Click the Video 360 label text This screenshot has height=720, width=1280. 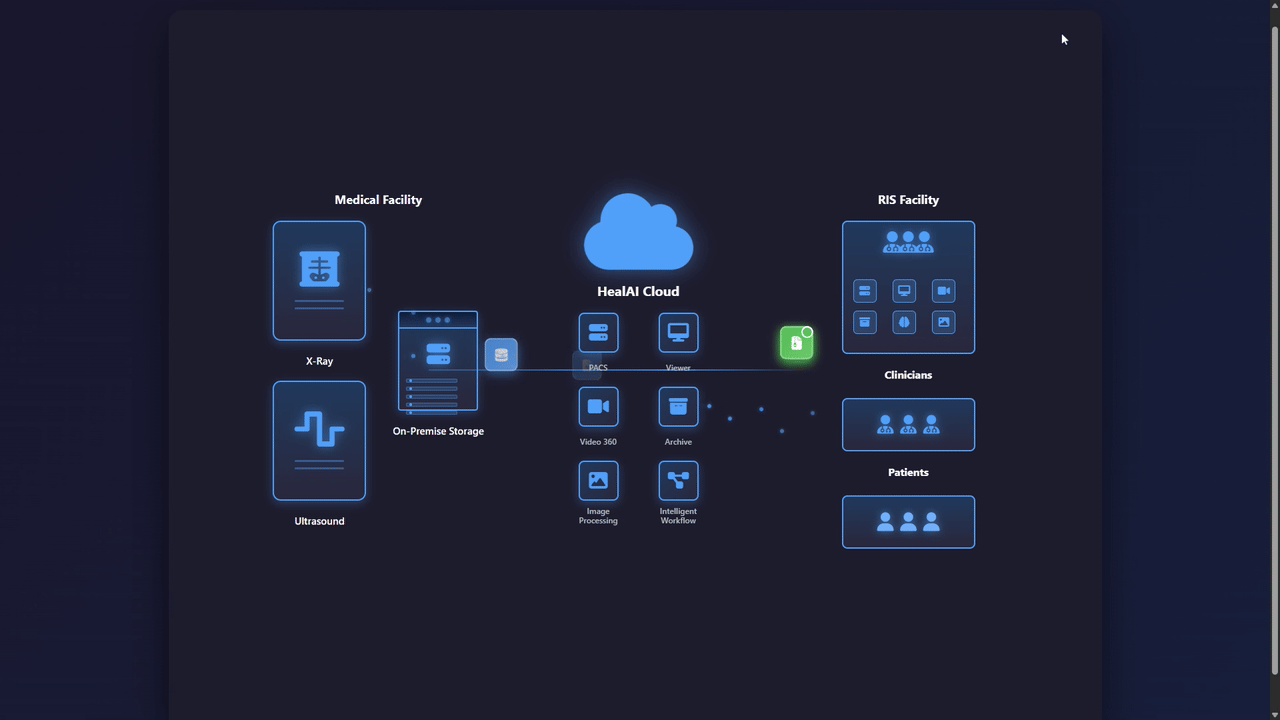coord(598,442)
